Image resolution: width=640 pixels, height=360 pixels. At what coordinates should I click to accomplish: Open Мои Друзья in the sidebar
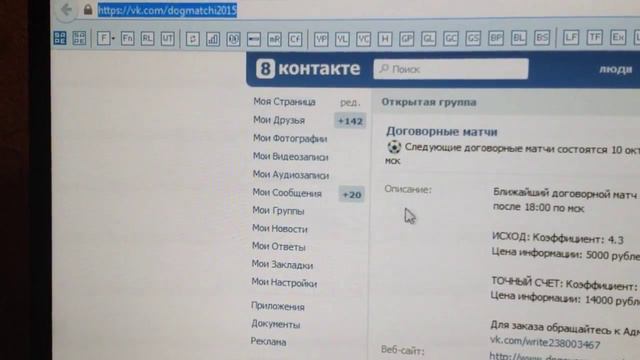tap(279, 120)
